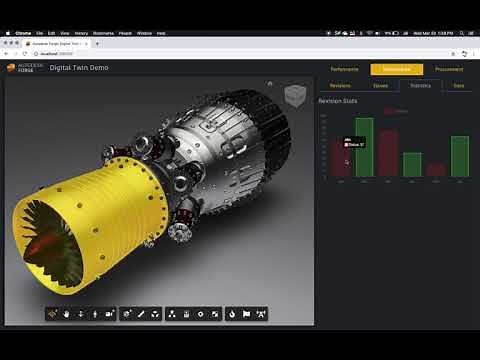Close the Digital Twin browser tab
This screenshot has width=480, height=360.
[x=86, y=44]
